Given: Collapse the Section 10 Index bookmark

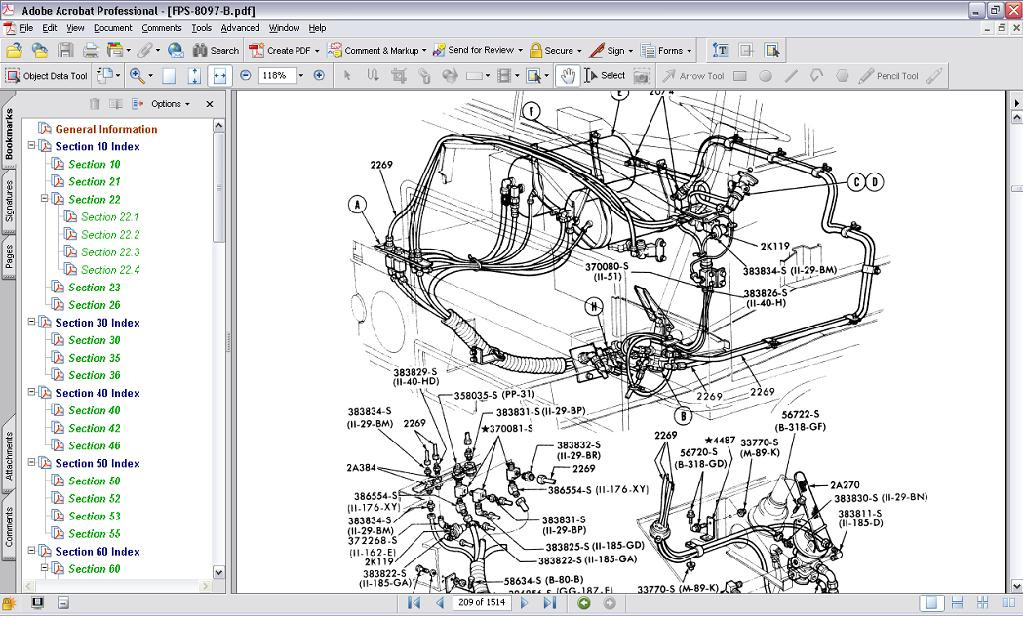Looking at the screenshot, I should click(32, 146).
